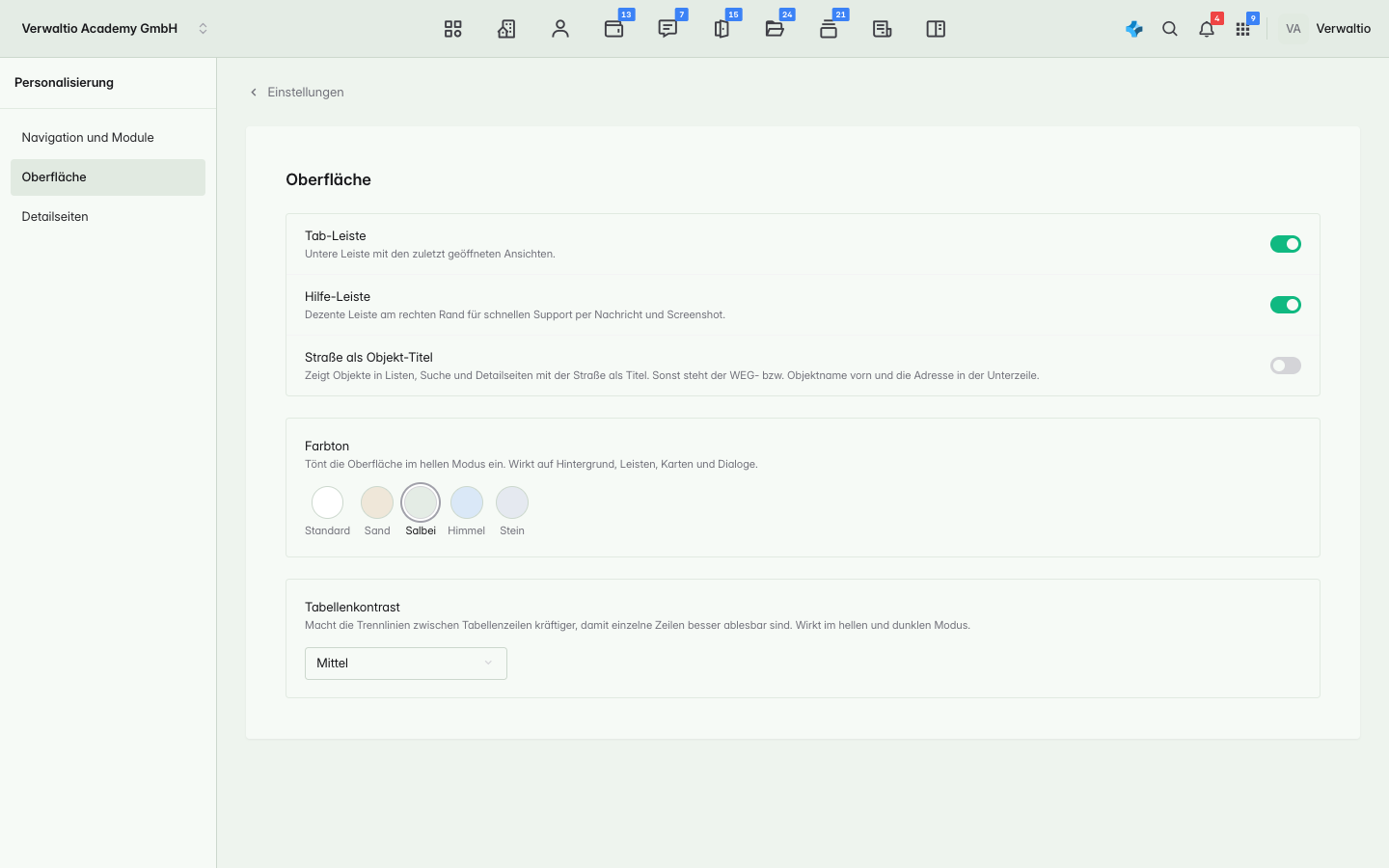Viewport: 1389px width, 868px height.
Task: Go back to Einstellungen
Action: pyautogui.click(x=296, y=93)
